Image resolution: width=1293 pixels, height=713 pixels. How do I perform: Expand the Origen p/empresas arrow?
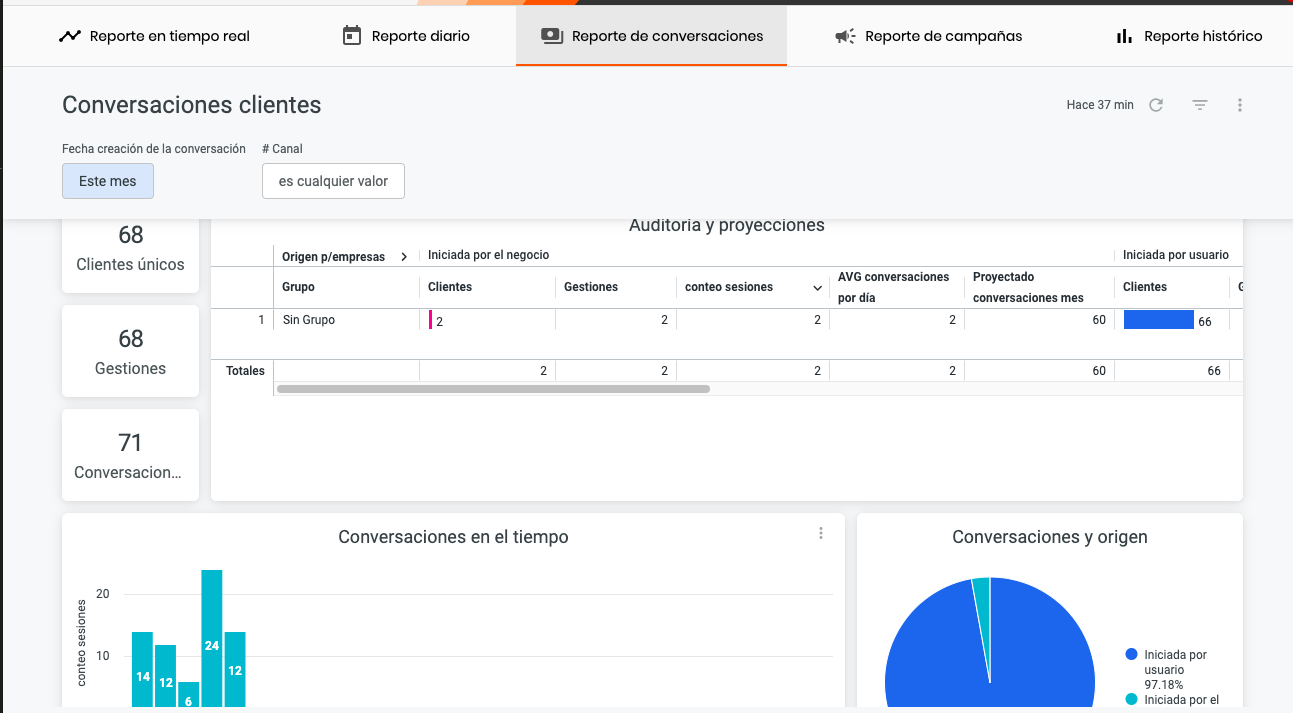point(404,256)
